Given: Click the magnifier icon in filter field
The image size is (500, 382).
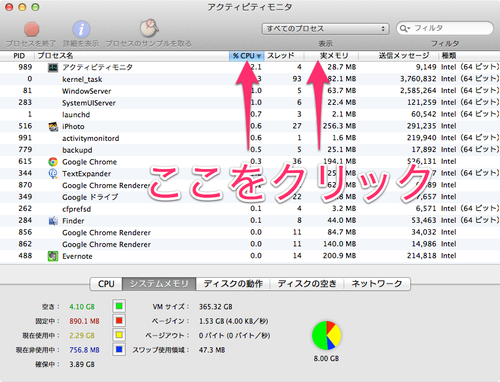Looking at the screenshot, I should (x=405, y=28).
